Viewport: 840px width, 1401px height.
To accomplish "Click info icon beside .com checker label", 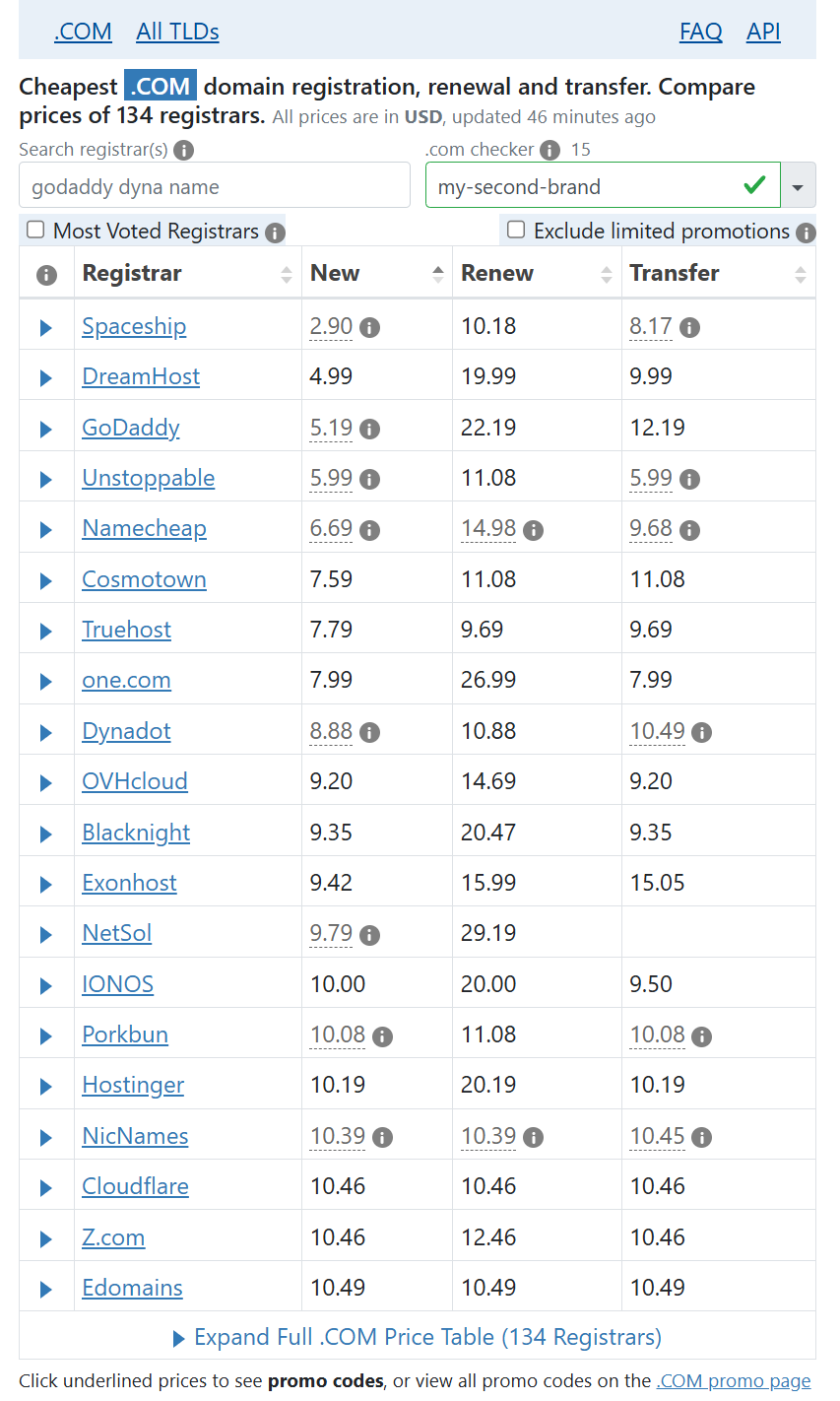I will (550, 150).
